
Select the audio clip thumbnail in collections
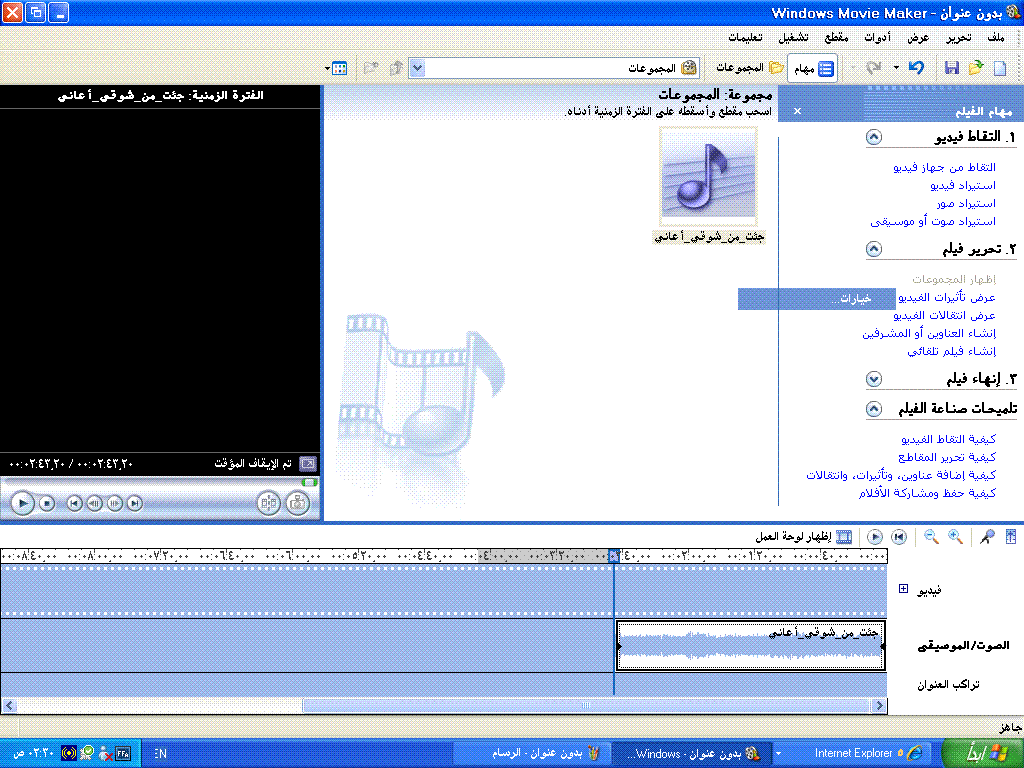[x=708, y=176]
